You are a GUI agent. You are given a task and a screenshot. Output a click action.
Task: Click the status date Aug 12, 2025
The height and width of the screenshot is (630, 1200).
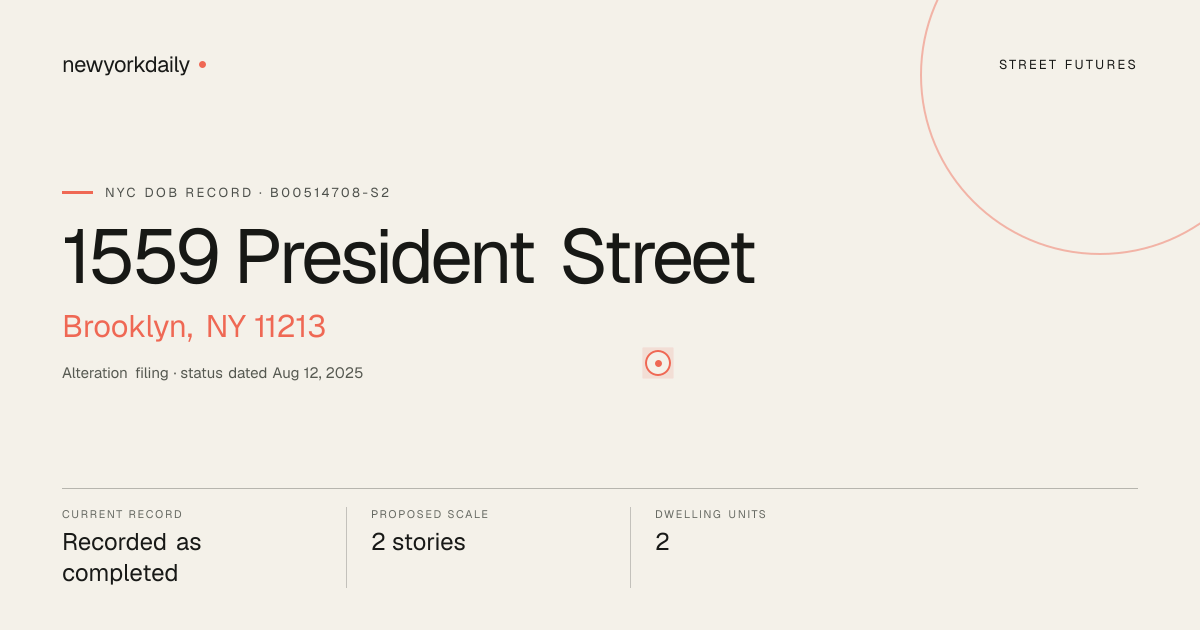click(x=318, y=373)
